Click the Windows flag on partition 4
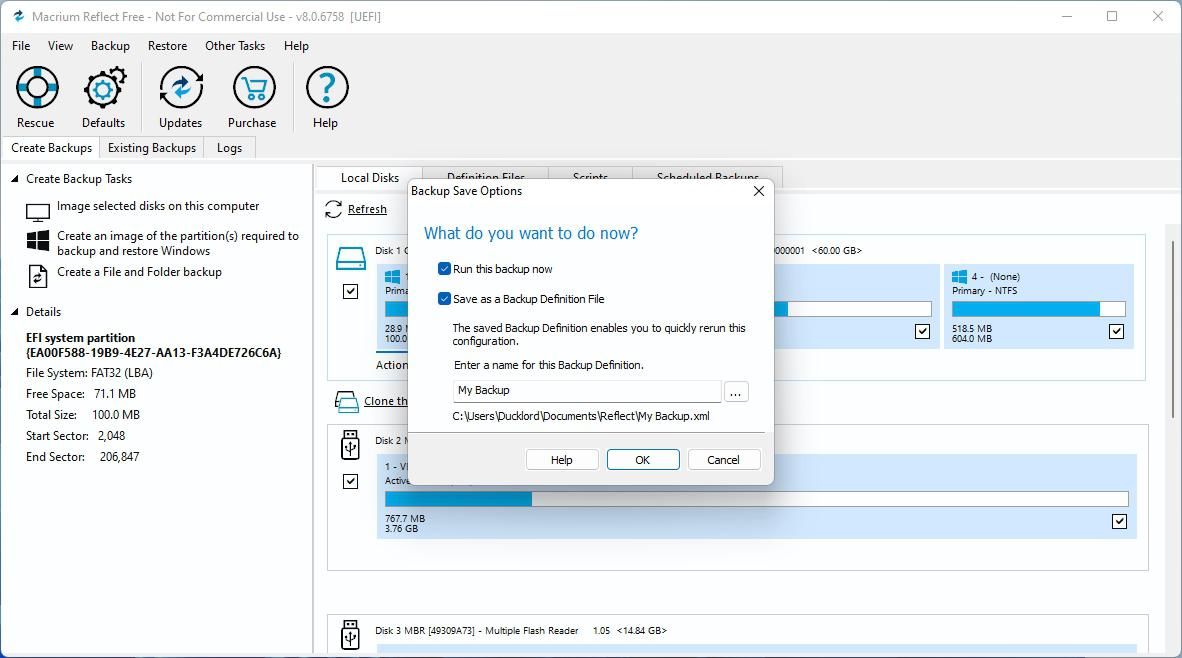The width and height of the screenshot is (1182, 658). [959, 277]
